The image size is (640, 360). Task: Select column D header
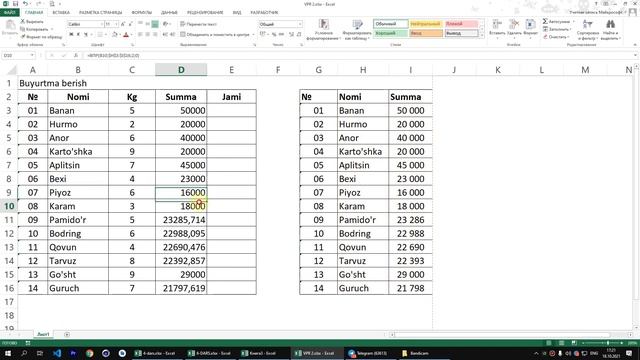pyautogui.click(x=181, y=70)
